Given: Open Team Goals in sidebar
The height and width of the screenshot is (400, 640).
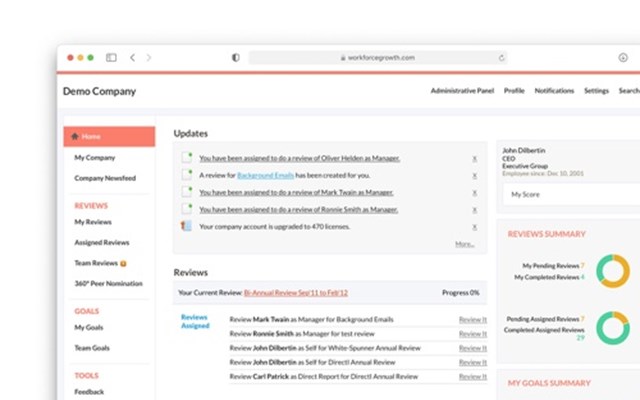Looking at the screenshot, I should point(92,348).
